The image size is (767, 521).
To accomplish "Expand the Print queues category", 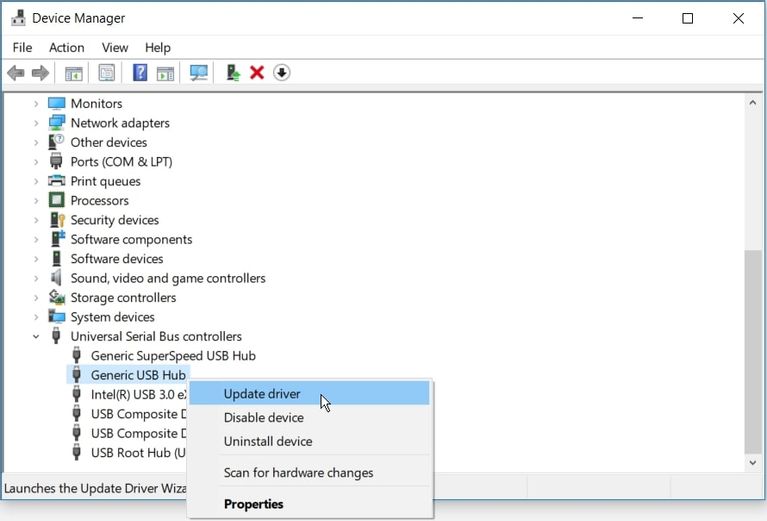I will click(x=36, y=181).
